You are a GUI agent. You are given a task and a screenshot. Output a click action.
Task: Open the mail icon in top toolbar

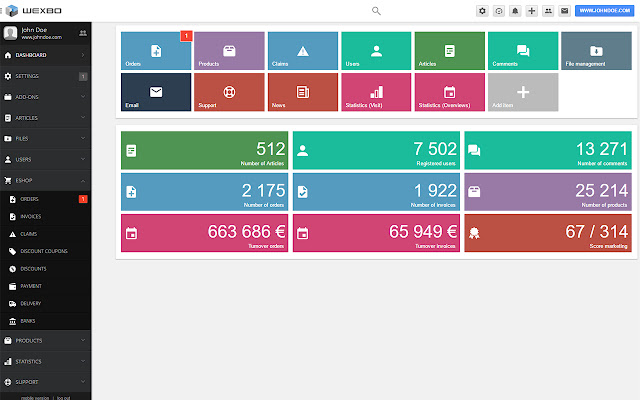coord(564,11)
